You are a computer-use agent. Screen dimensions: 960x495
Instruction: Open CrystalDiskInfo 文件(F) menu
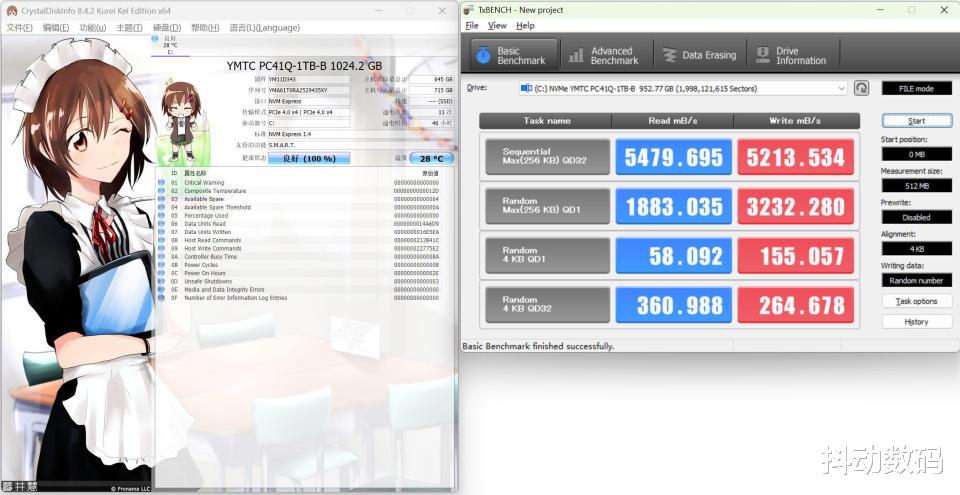pos(19,28)
